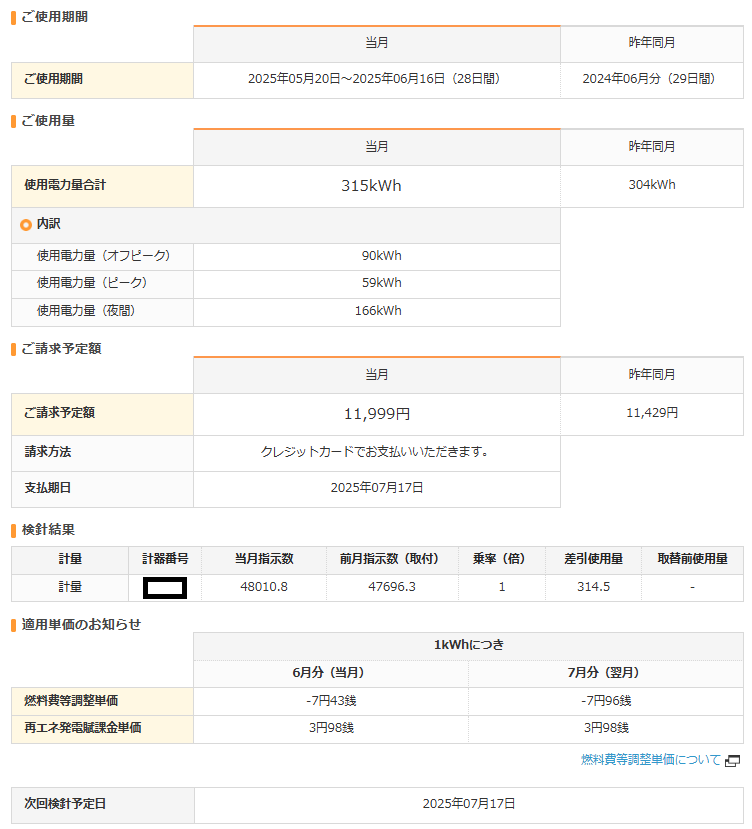Click the -7円96銭 next-month fuel adjustment
Viewport: 752px width, 829px height.
[606, 701]
